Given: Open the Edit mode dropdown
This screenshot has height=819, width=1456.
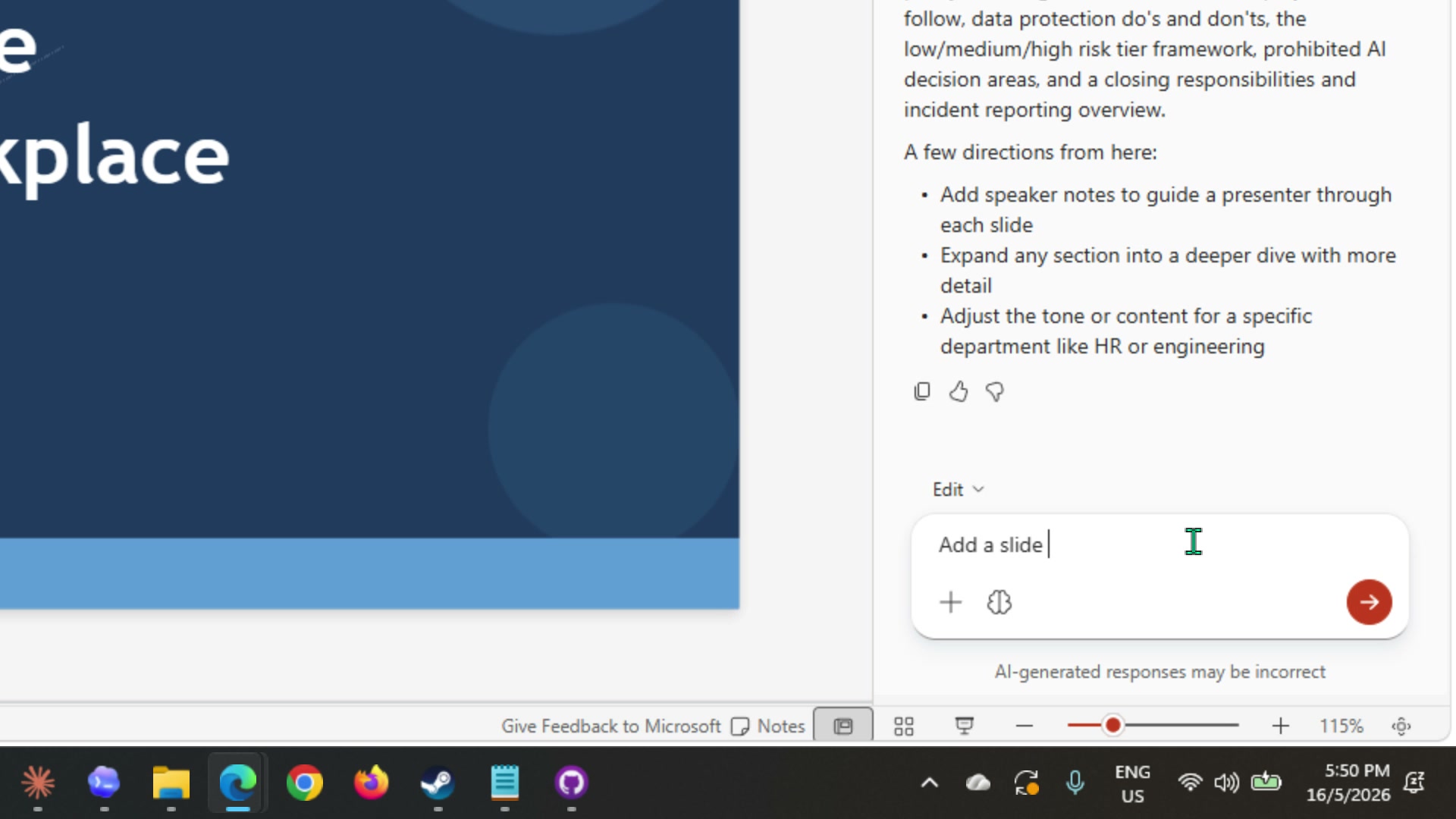Looking at the screenshot, I should click(x=958, y=490).
